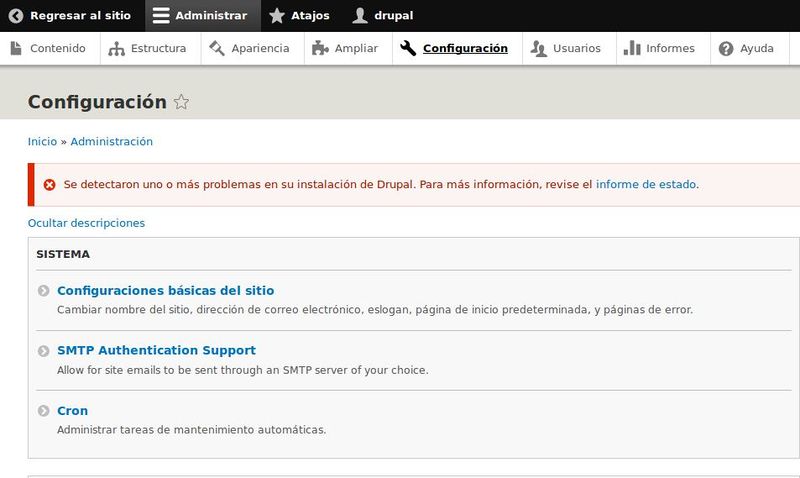The width and height of the screenshot is (800, 478).
Task: Click description 'Administrar tareas de mantenimiento automáticas.'
Action: coord(191,430)
